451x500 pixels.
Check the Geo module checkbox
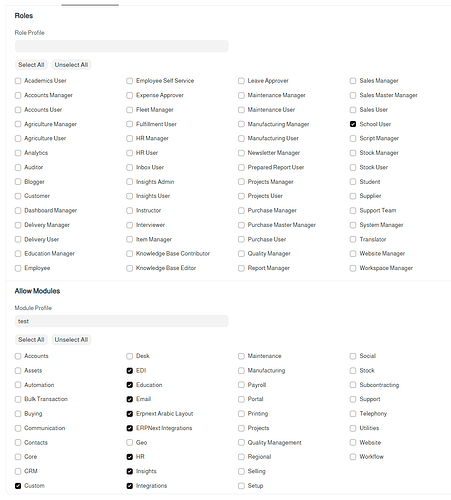(129, 443)
